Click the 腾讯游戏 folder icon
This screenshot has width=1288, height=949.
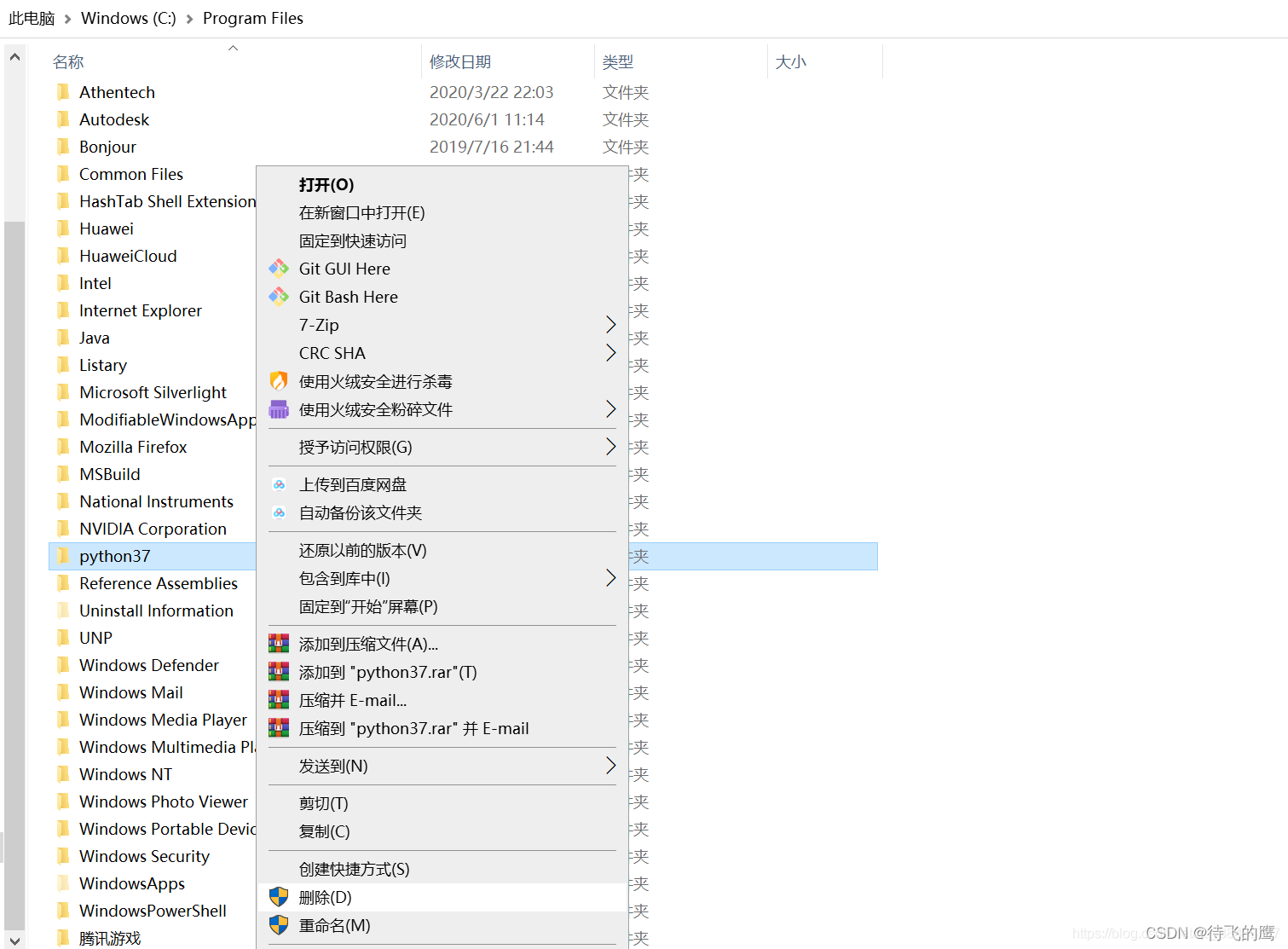[63, 938]
